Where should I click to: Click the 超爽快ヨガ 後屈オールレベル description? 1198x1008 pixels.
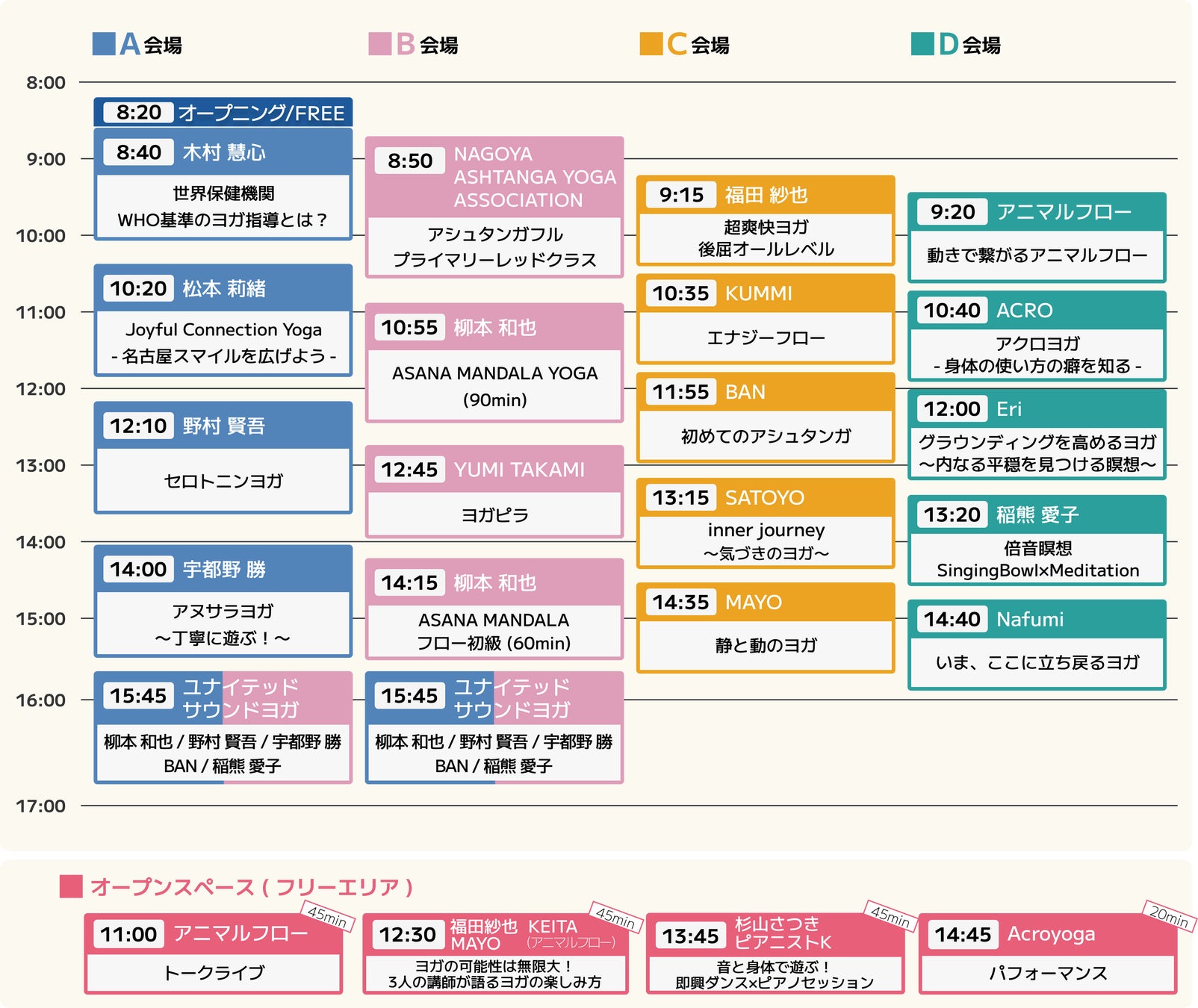point(766,238)
